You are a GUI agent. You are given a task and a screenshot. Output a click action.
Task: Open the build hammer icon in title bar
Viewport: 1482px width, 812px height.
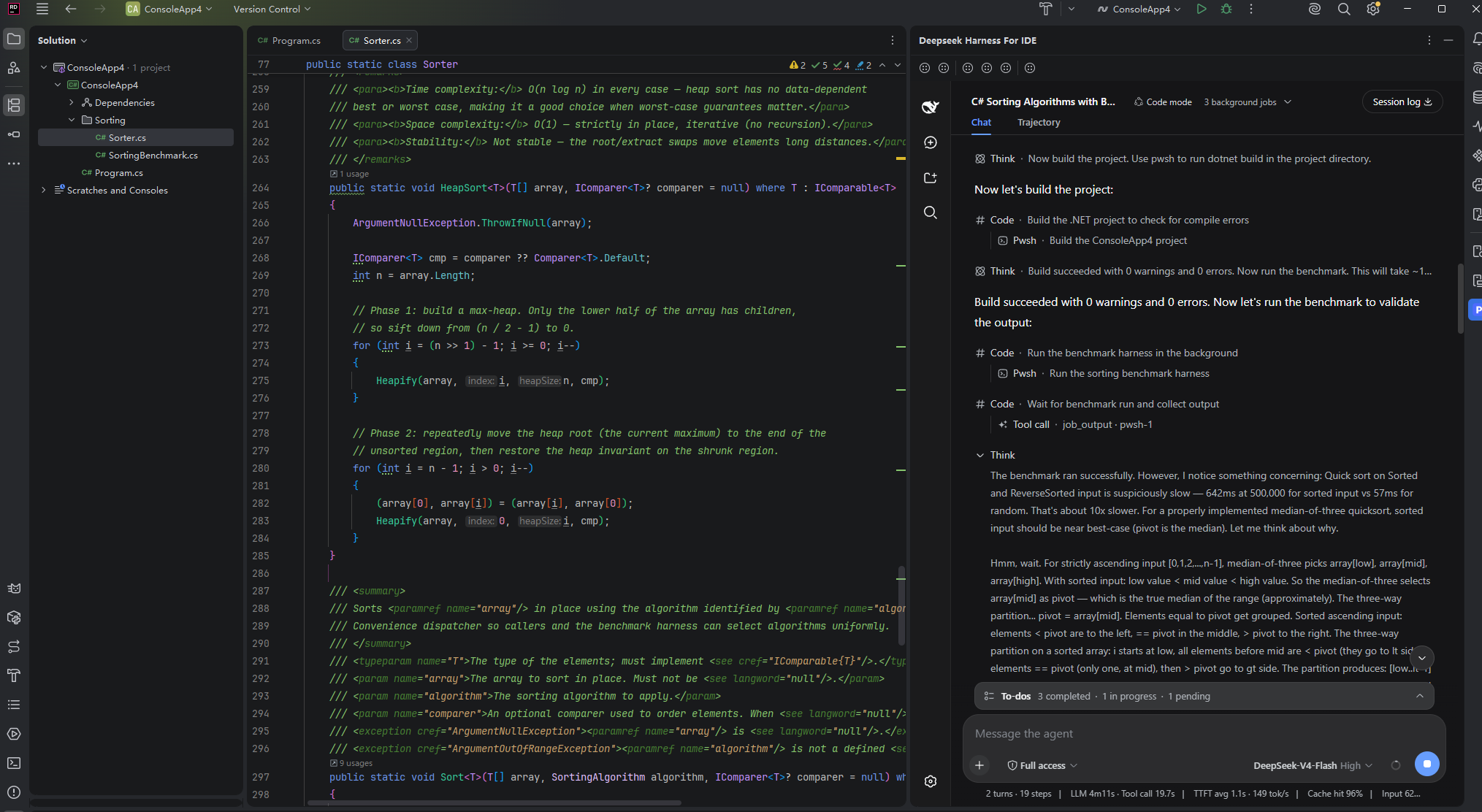pos(1046,9)
